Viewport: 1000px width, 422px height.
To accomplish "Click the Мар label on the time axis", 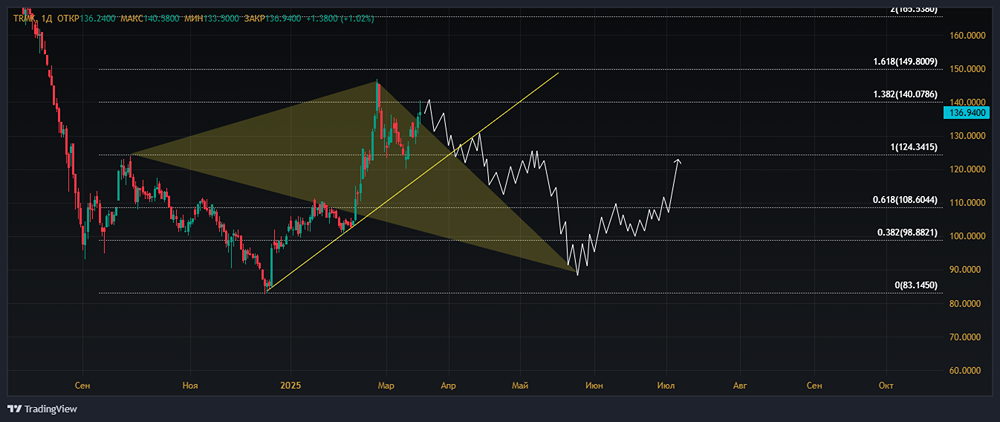I will click(386, 386).
